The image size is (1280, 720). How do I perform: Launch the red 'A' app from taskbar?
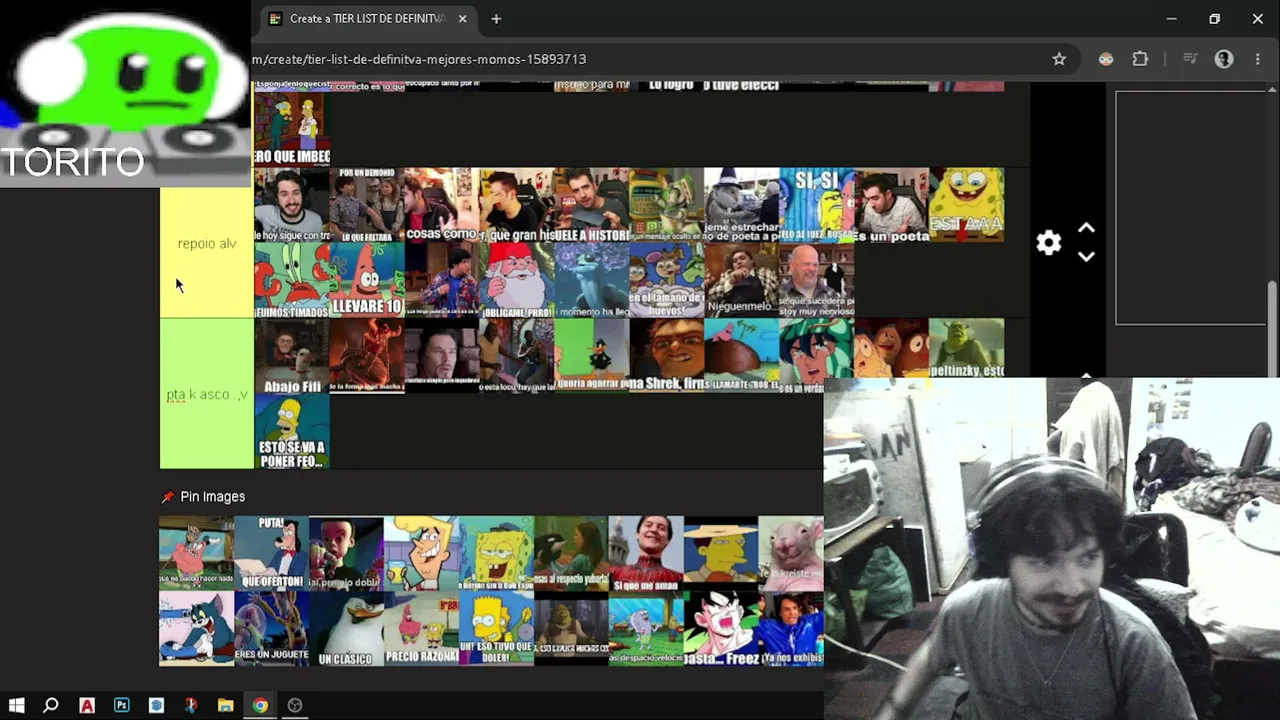coord(87,705)
